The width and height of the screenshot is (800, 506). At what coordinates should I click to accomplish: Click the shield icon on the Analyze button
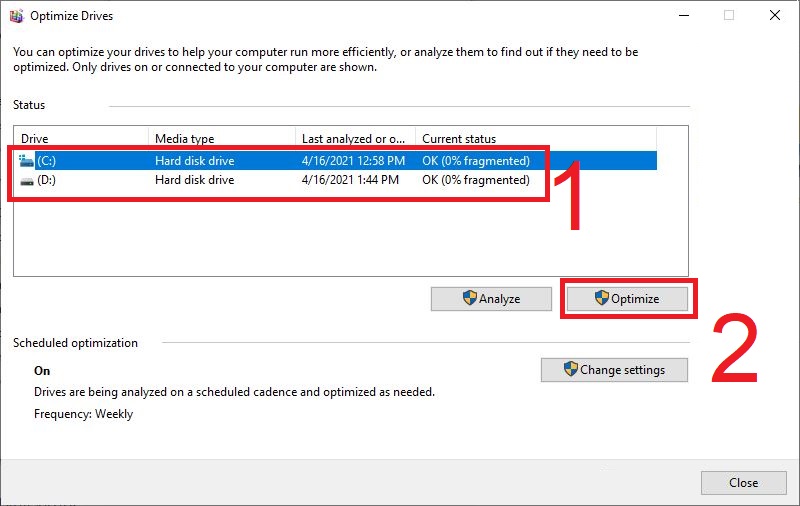[x=469, y=298]
